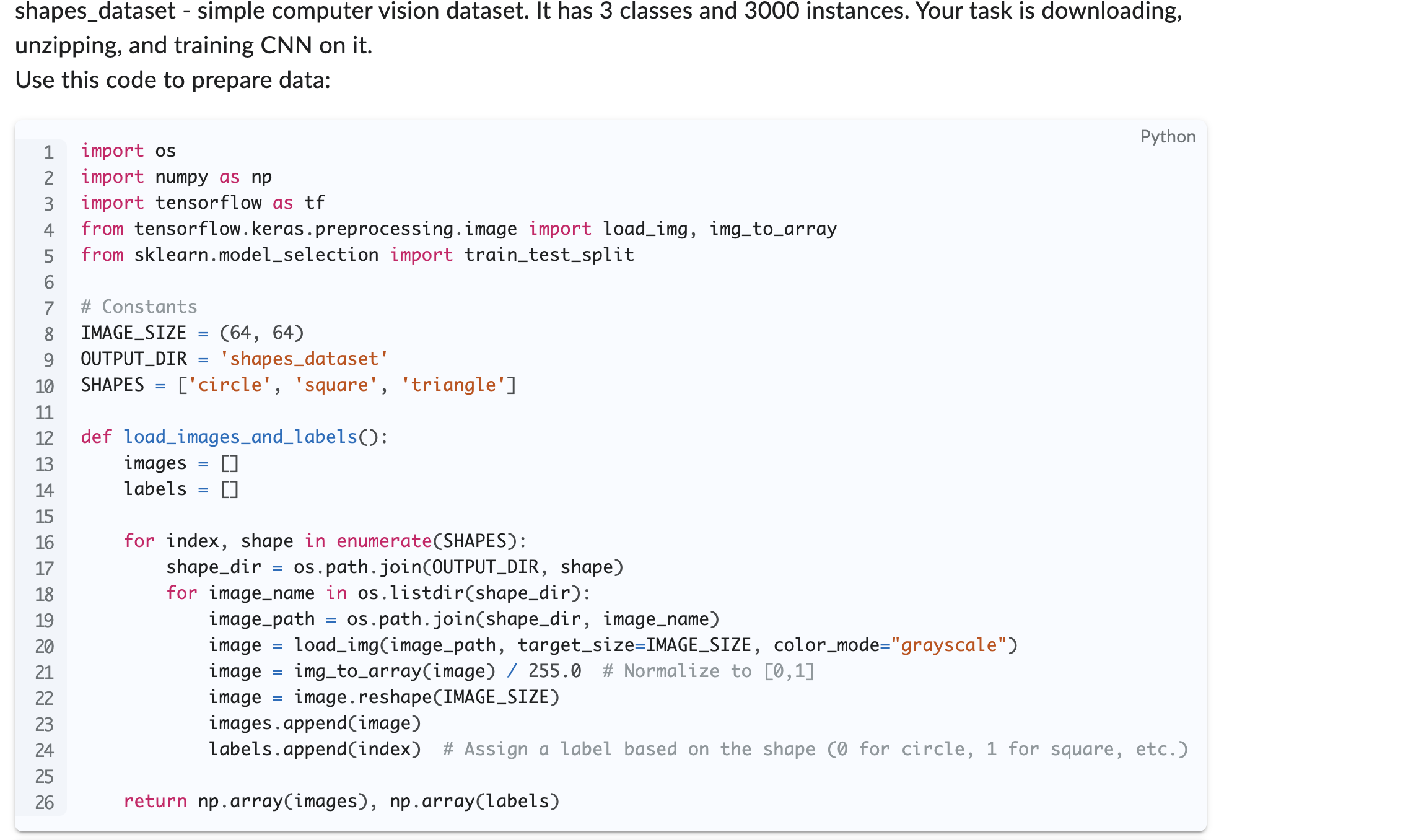Select the 'shapes_dataset' string value
Viewport: 1416px width, 840px height.
tap(302, 358)
